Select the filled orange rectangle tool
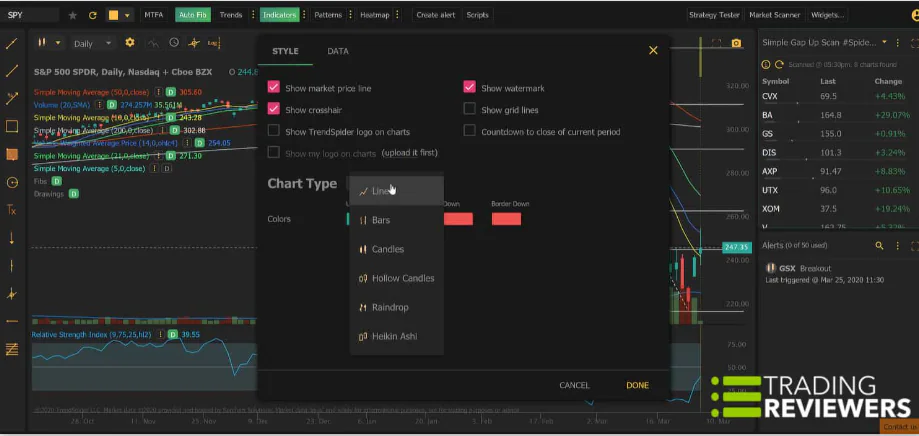Image resolution: width=919 pixels, height=436 pixels. tap(12, 154)
